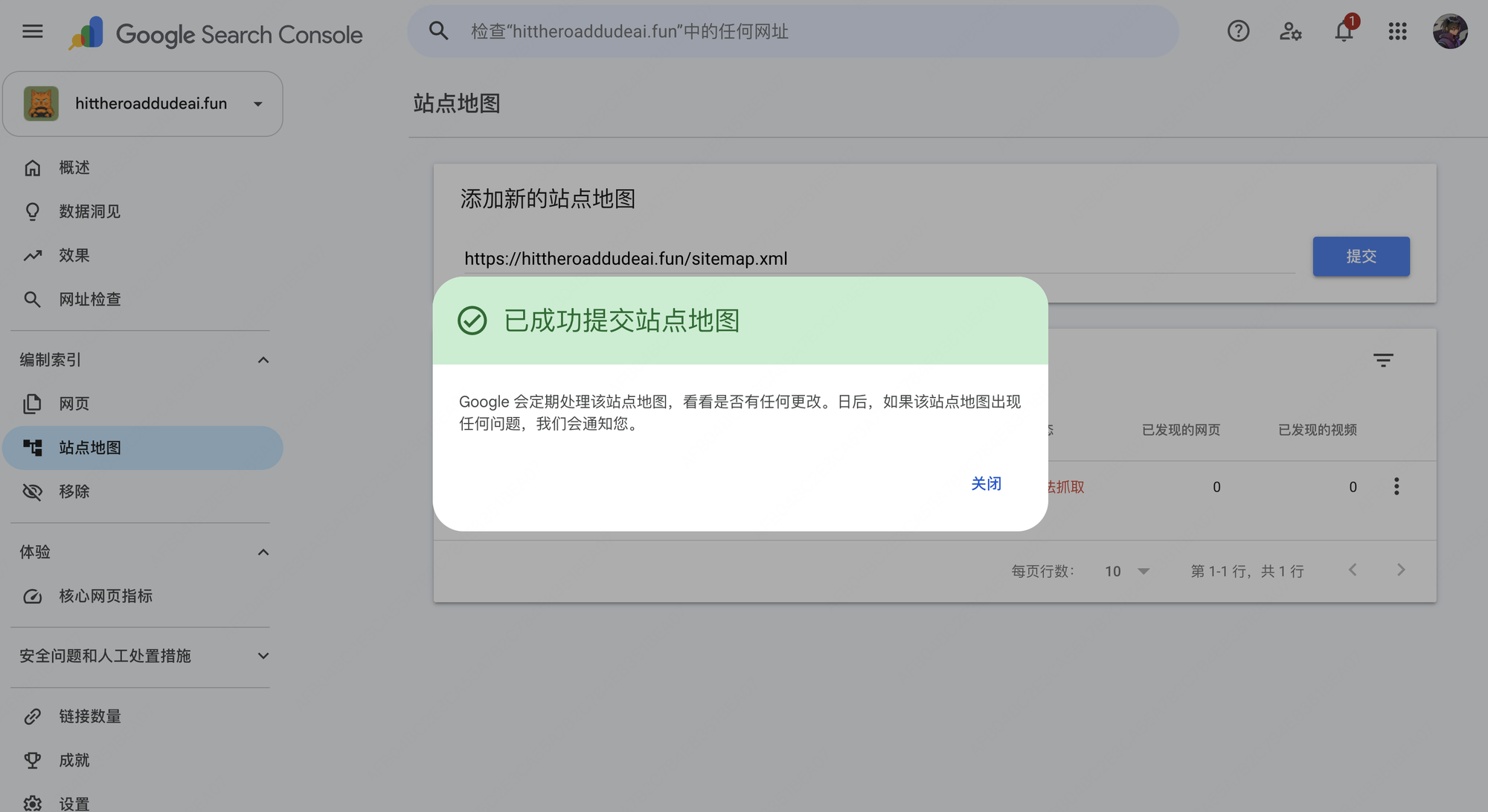
Task: Open the hittheroaddudeai.fun property selector
Action: [x=143, y=104]
